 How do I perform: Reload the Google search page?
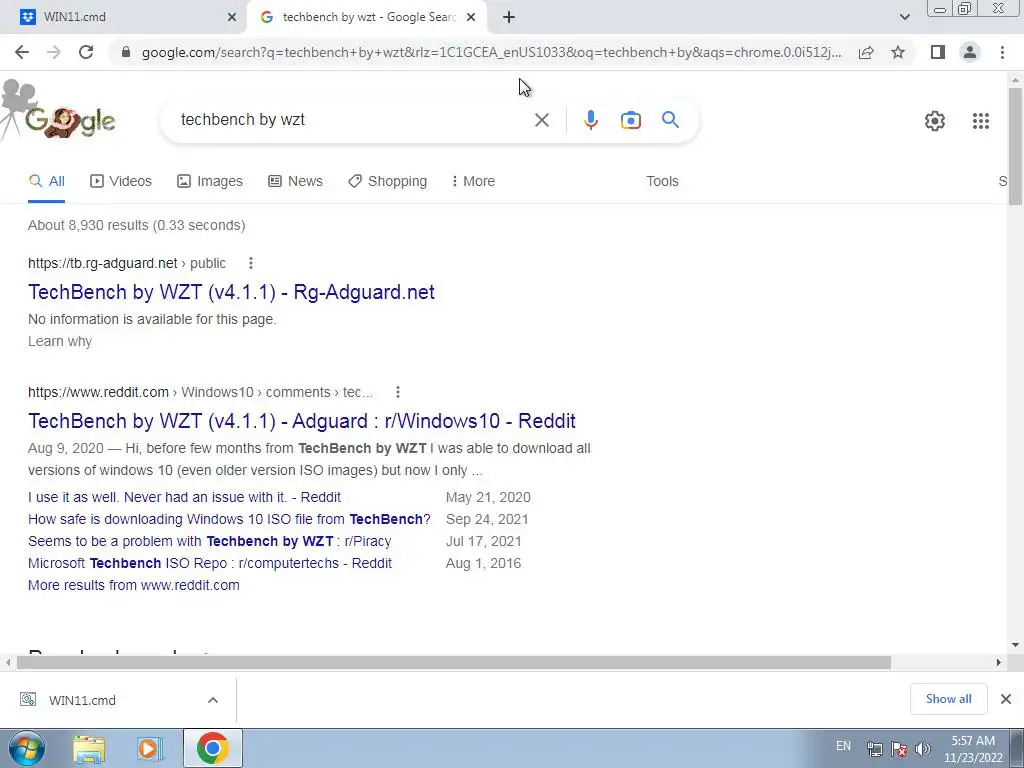coord(86,52)
